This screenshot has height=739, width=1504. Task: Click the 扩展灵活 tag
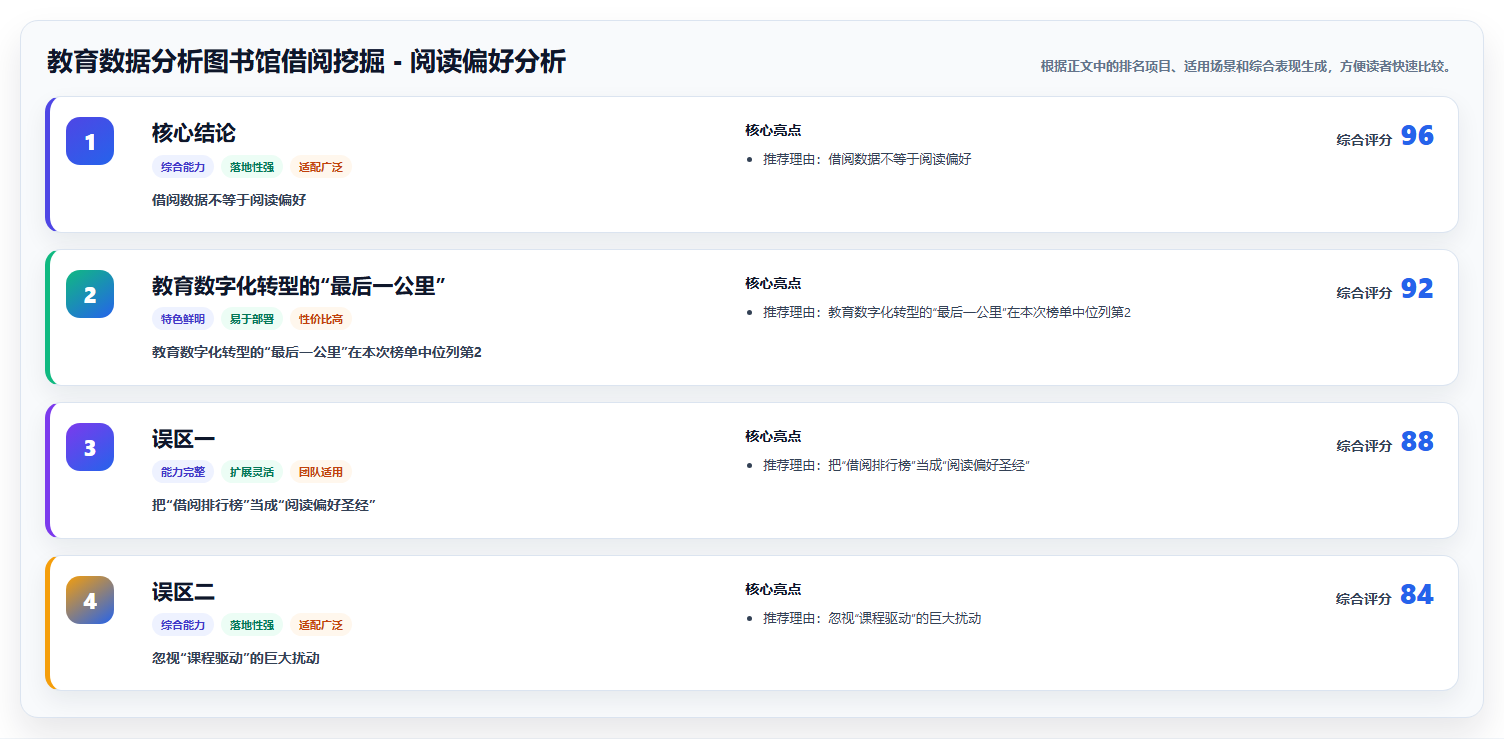[252, 473]
